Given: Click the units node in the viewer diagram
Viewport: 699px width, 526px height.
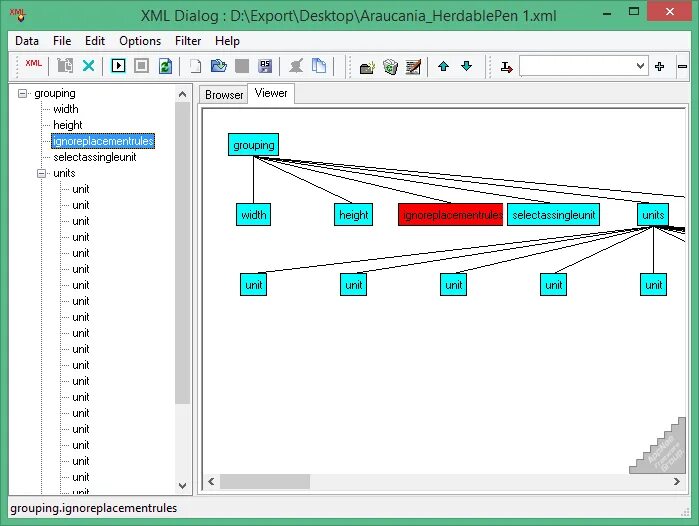Looking at the screenshot, I should tap(653, 215).
